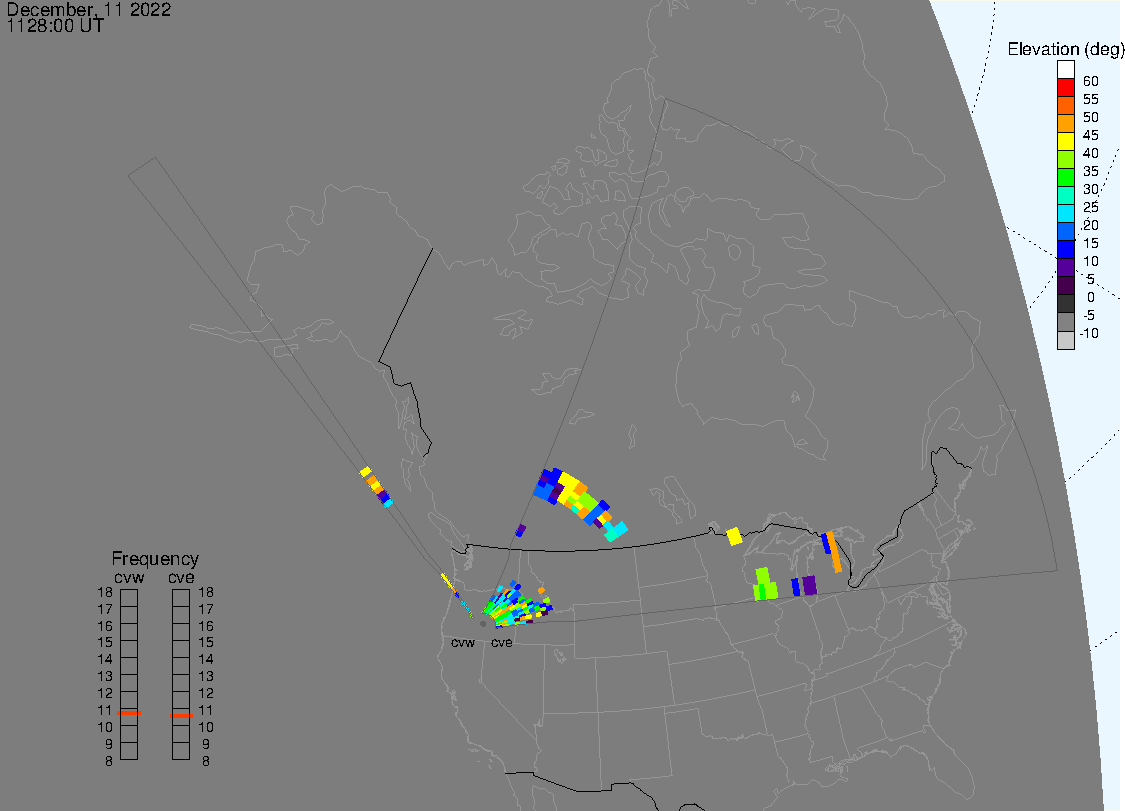Click the yellow echo square near Lake Superior
The width and height of the screenshot is (1125, 811).
point(734,536)
